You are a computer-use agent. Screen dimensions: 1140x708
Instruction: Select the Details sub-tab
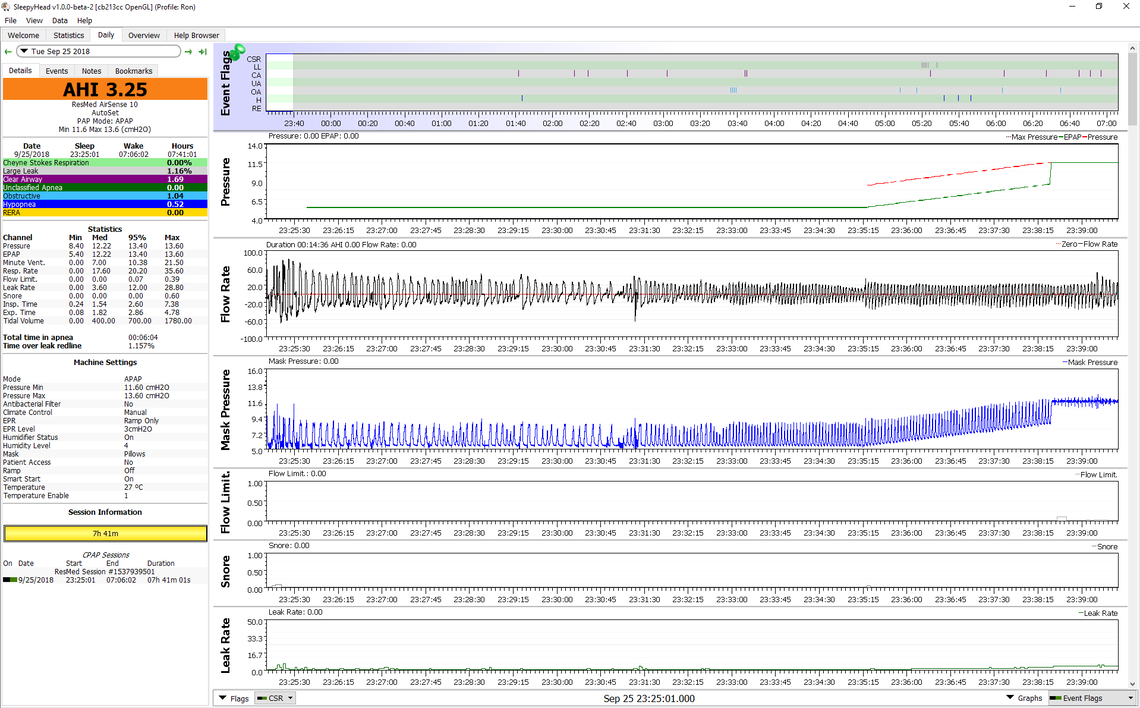20,71
